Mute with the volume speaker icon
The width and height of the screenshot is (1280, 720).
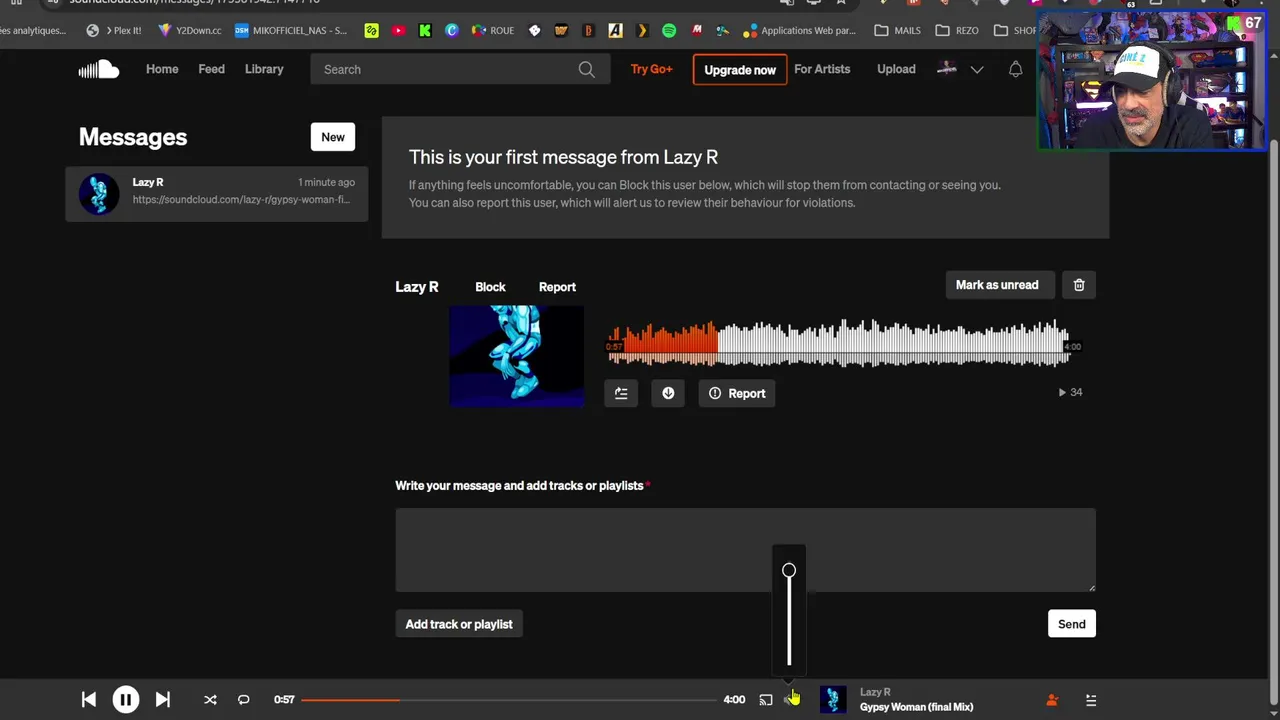791,699
